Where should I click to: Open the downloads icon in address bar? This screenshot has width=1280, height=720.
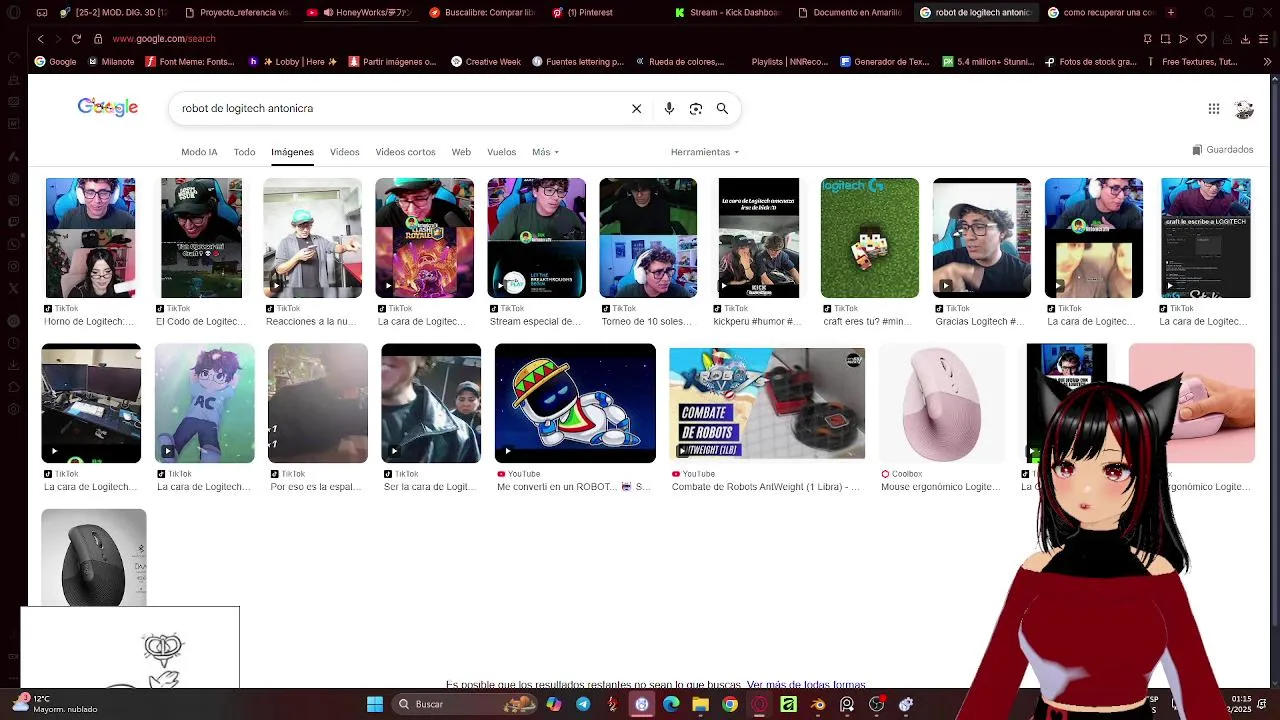pyautogui.click(x=1245, y=39)
